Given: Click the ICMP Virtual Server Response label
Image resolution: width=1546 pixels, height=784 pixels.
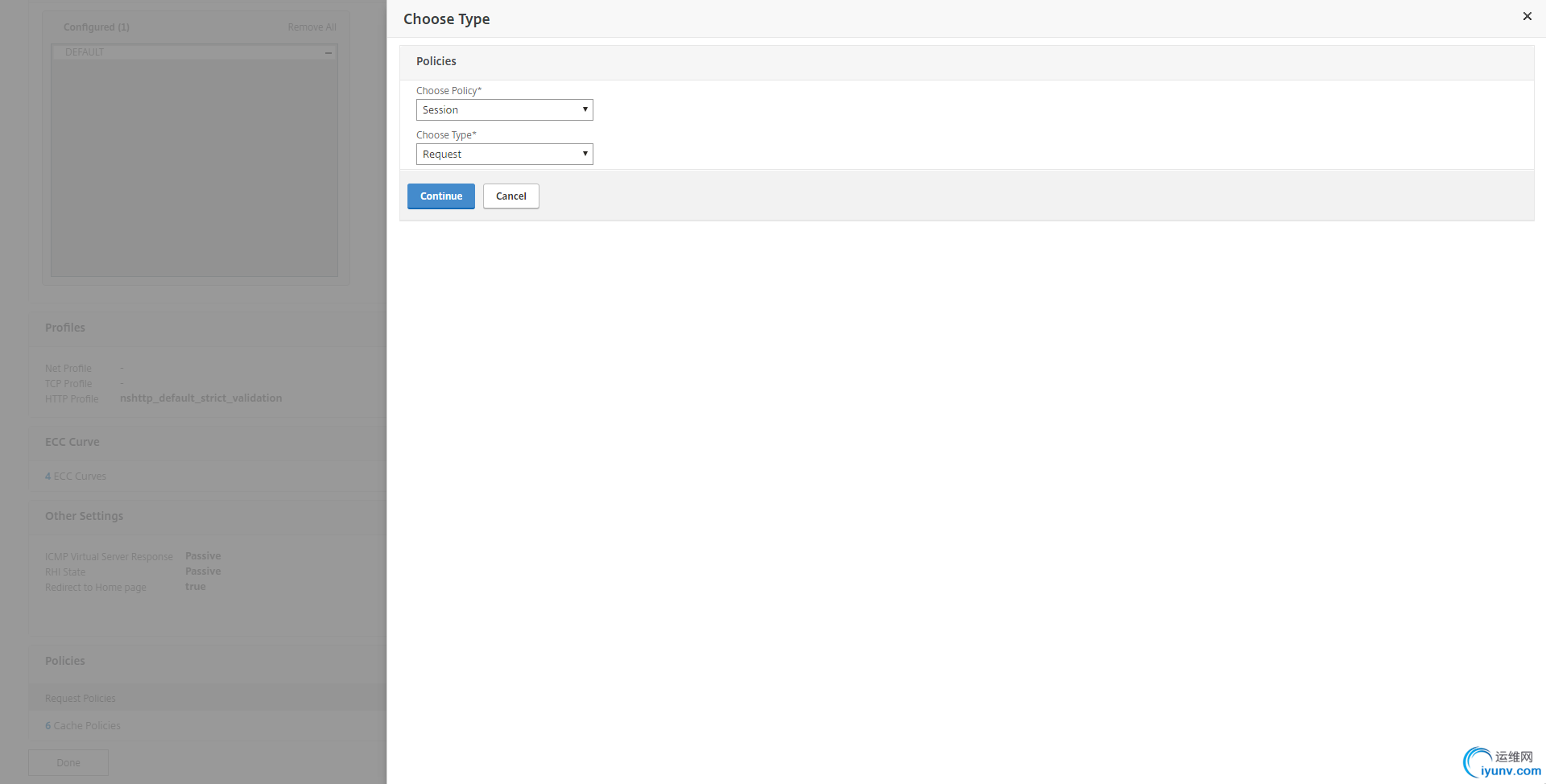Looking at the screenshot, I should pyautogui.click(x=109, y=557).
